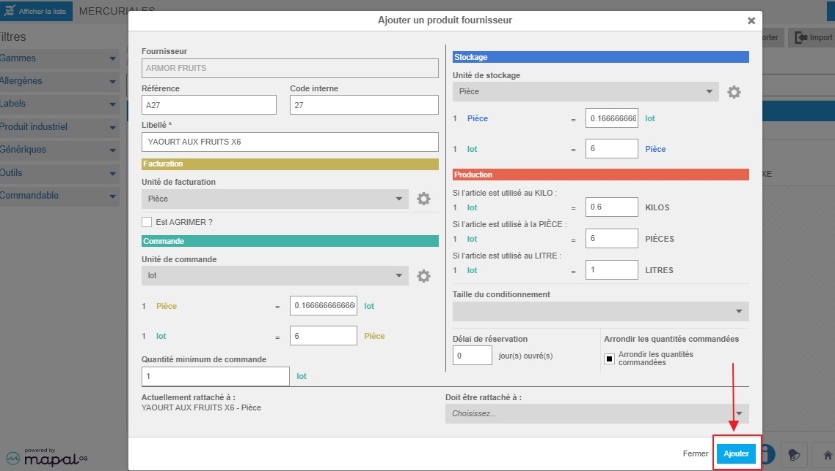Click the Quantité minimum de commande field
Viewport: 835px width, 471px height.
pos(215,376)
